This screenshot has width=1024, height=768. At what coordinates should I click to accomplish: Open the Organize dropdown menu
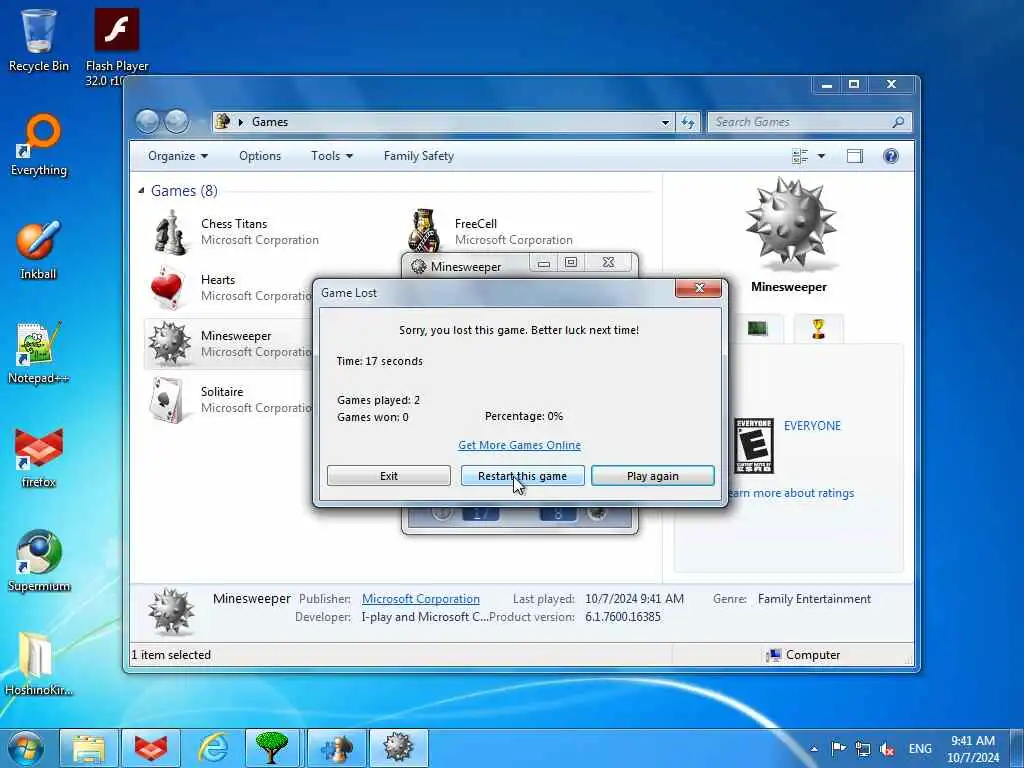(x=178, y=156)
